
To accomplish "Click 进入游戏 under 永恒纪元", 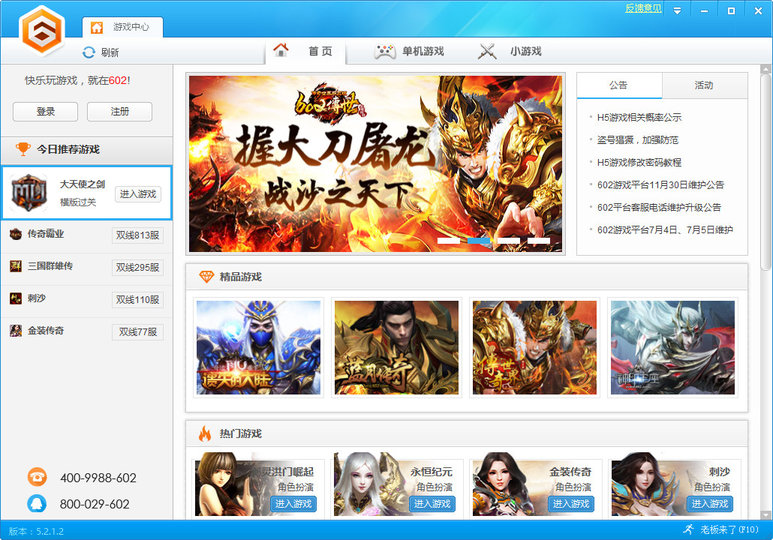I will (x=432, y=503).
